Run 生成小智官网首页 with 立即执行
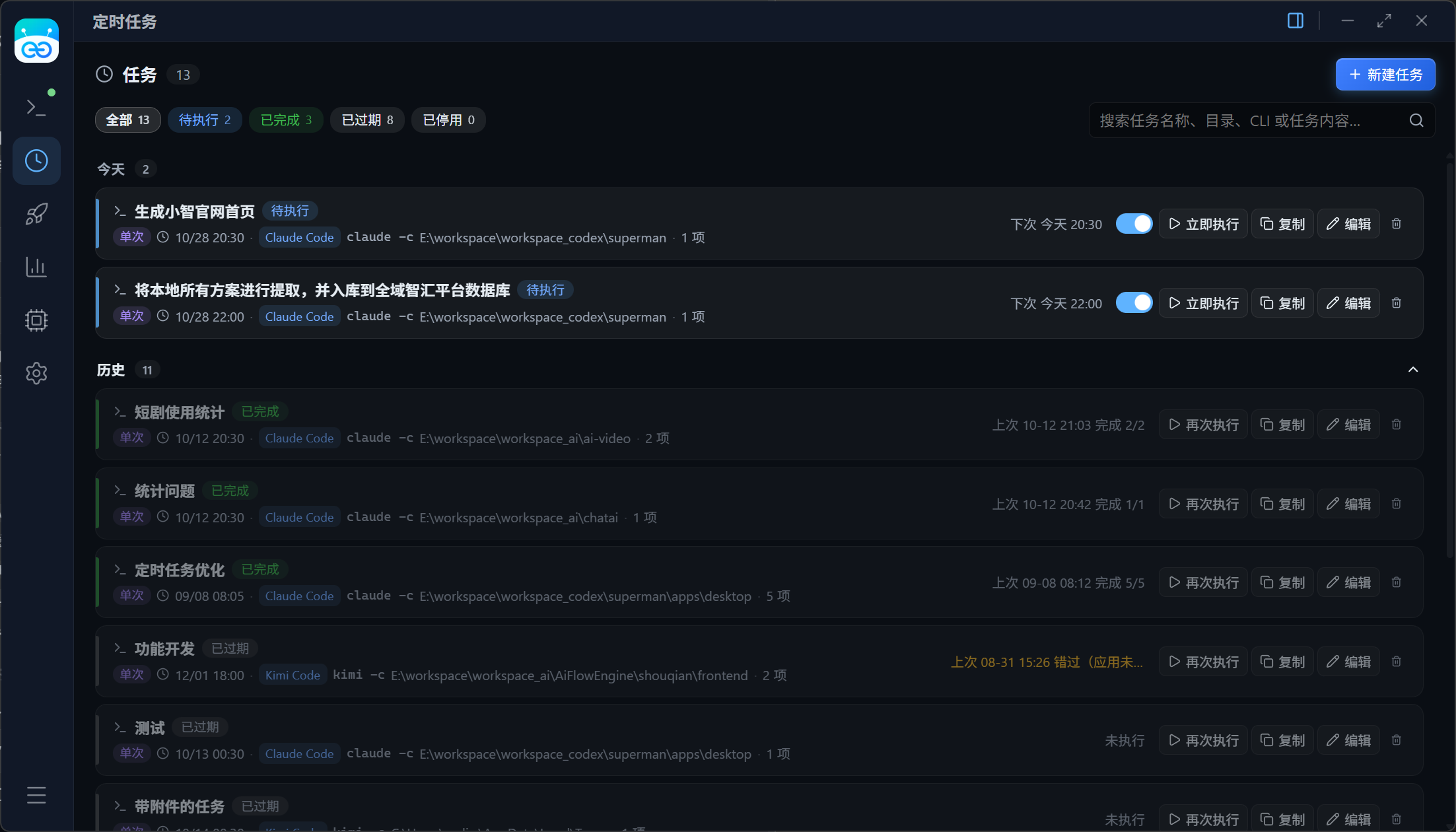Viewport: 1456px width, 832px height. pyautogui.click(x=1203, y=224)
